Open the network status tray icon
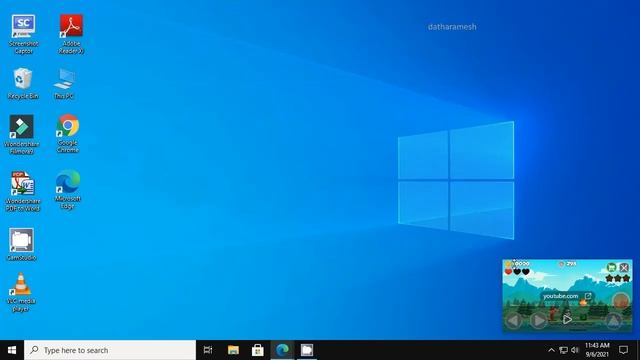Image resolution: width=640 pixels, height=360 pixels. pyautogui.click(x=563, y=350)
